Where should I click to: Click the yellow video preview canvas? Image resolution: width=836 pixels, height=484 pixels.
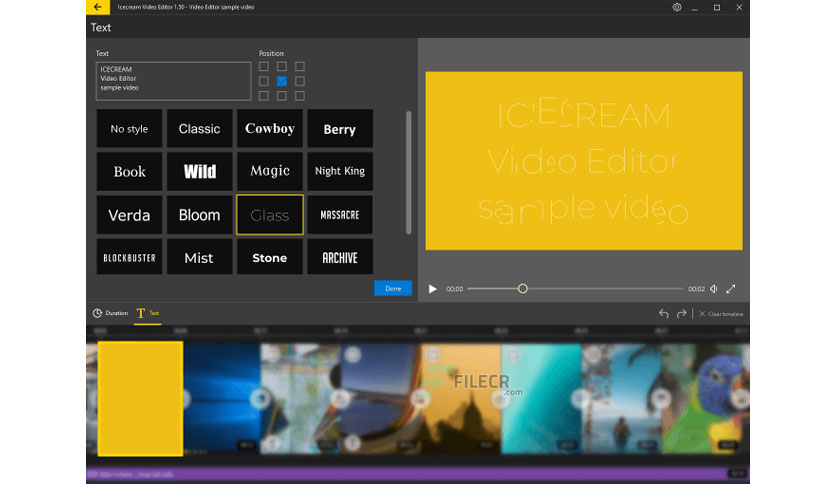click(x=584, y=161)
